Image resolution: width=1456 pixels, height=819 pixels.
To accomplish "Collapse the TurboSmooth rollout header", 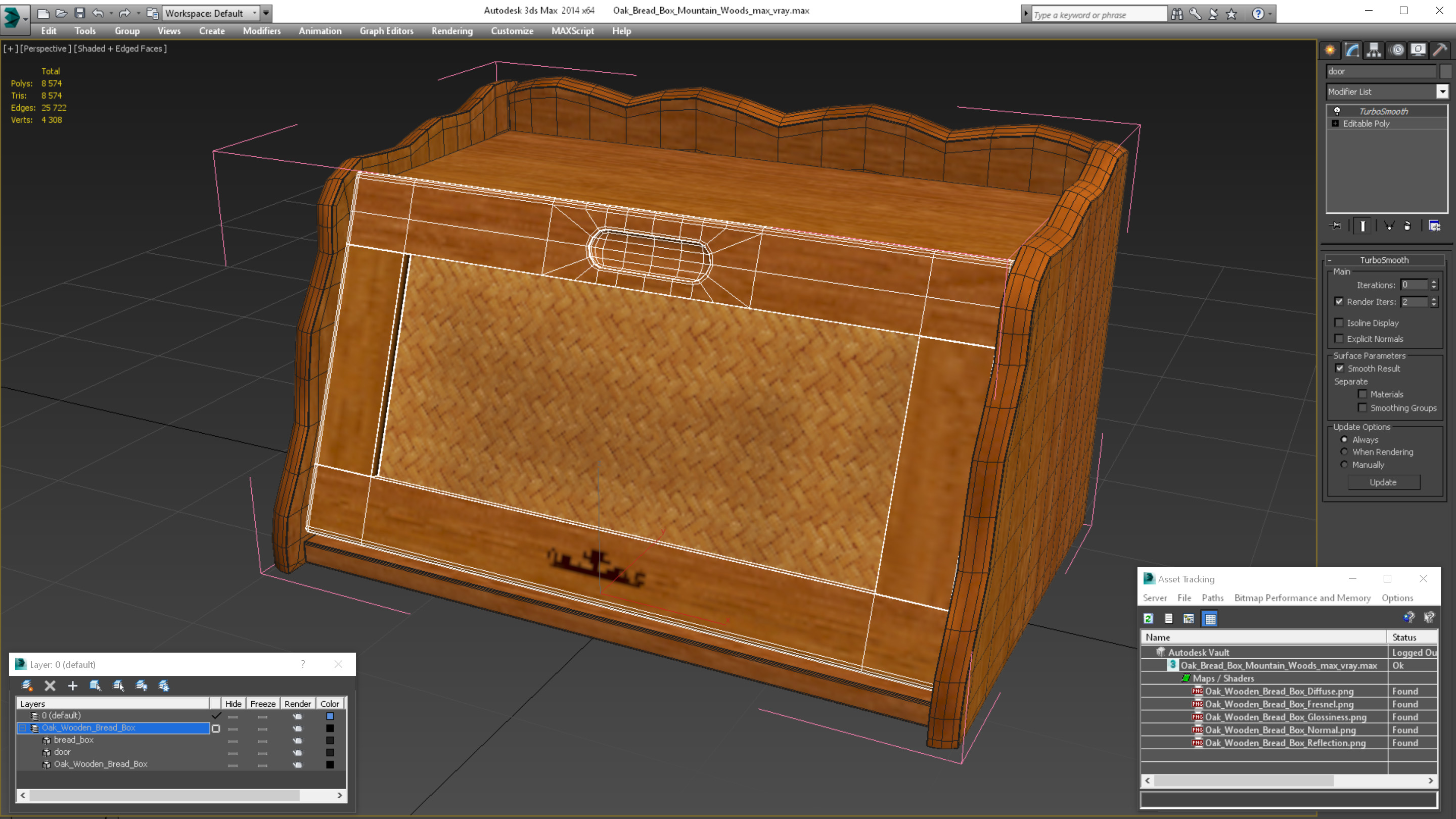I will (x=1384, y=260).
